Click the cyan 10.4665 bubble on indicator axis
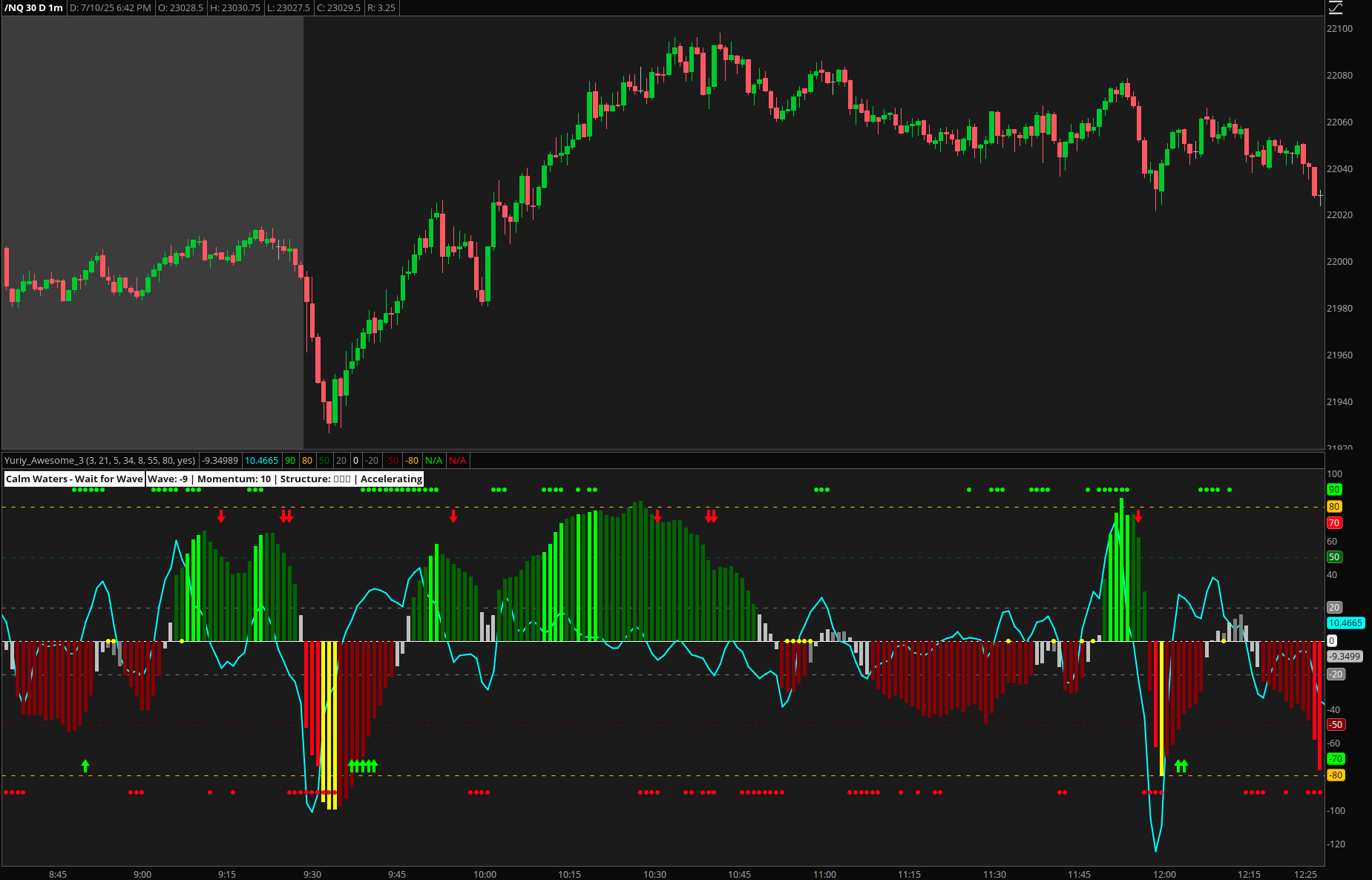Screen dimensions: 1372x880 point(1345,623)
